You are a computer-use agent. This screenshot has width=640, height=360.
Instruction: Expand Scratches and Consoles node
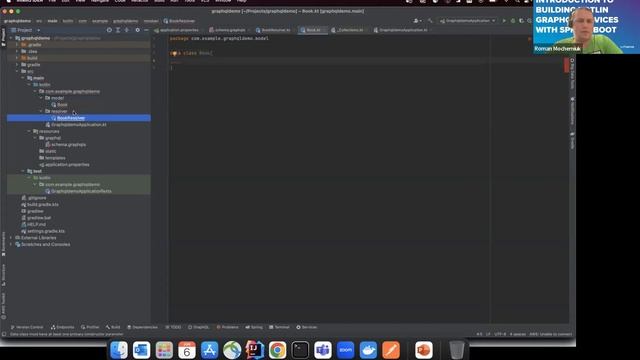11,244
